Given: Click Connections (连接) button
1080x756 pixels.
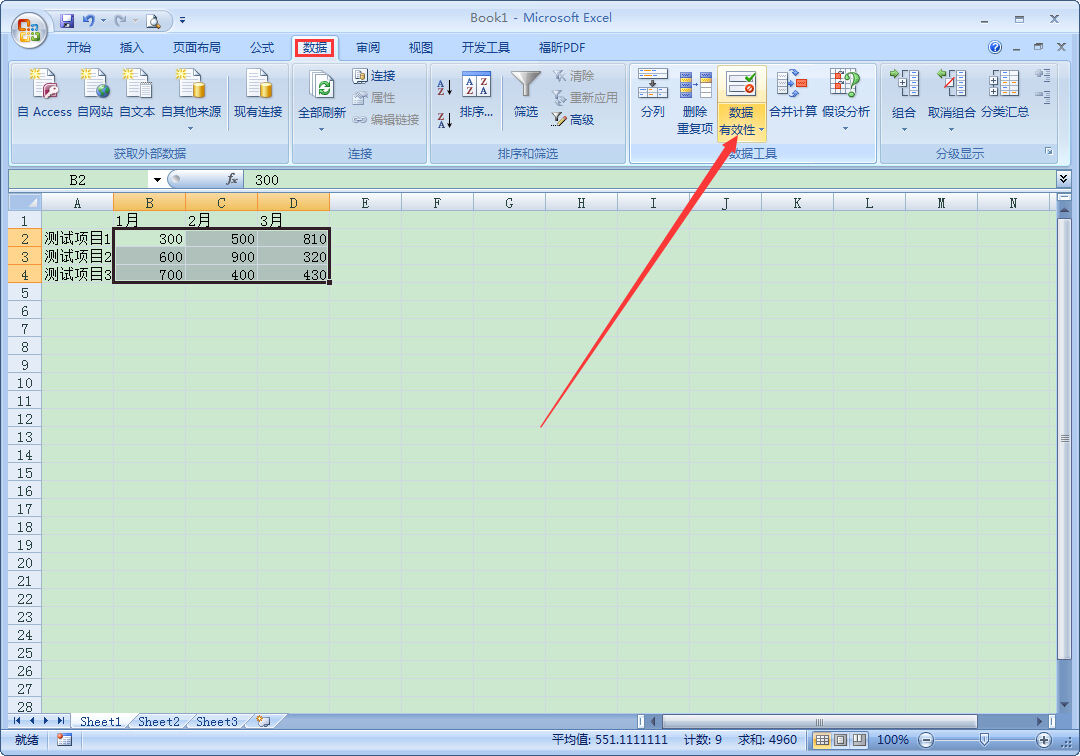Looking at the screenshot, I should click(x=374, y=76).
